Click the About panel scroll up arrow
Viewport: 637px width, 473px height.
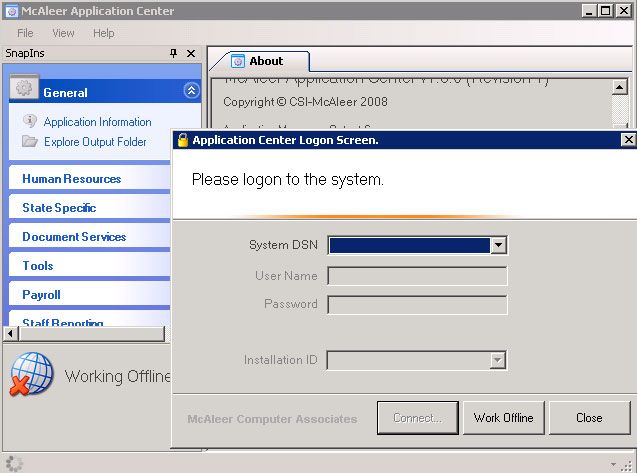pos(620,87)
